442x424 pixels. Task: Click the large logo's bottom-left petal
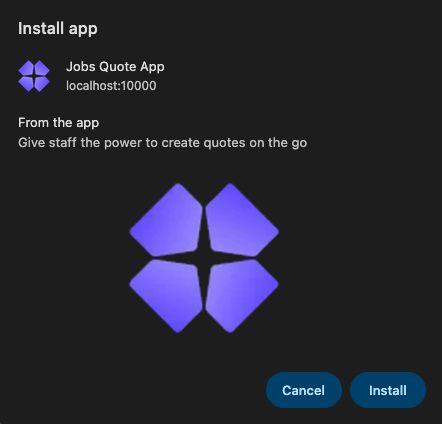point(169,294)
